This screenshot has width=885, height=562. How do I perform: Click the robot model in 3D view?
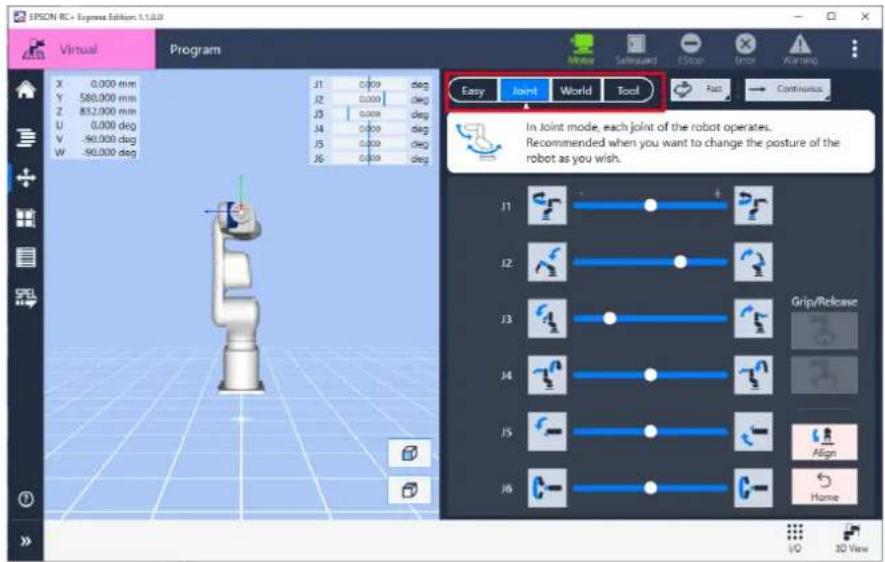click(x=238, y=296)
